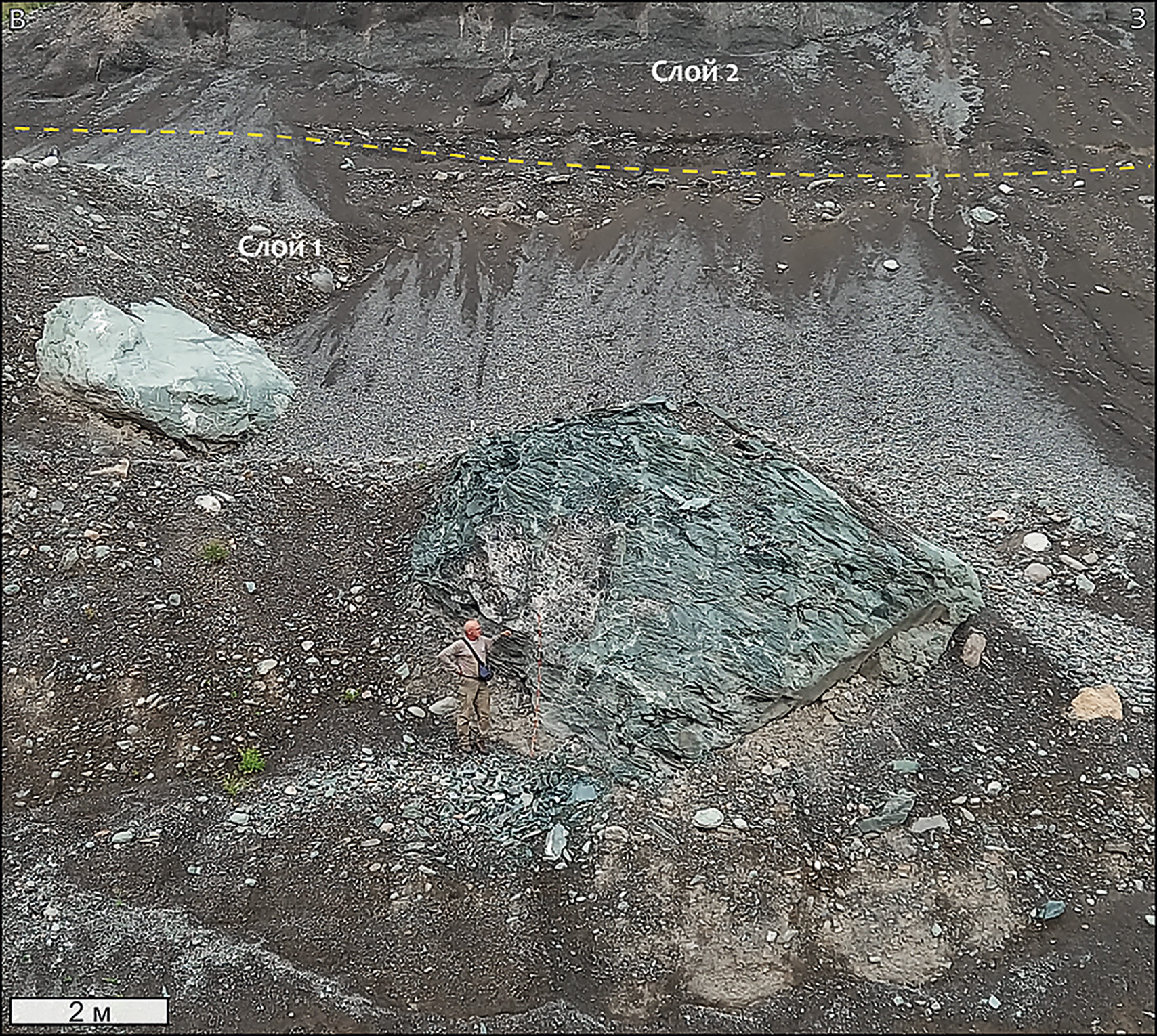Click the pink rock beside the large boulder's edge
Viewport: 1157px width, 1036px height.
point(973,649)
